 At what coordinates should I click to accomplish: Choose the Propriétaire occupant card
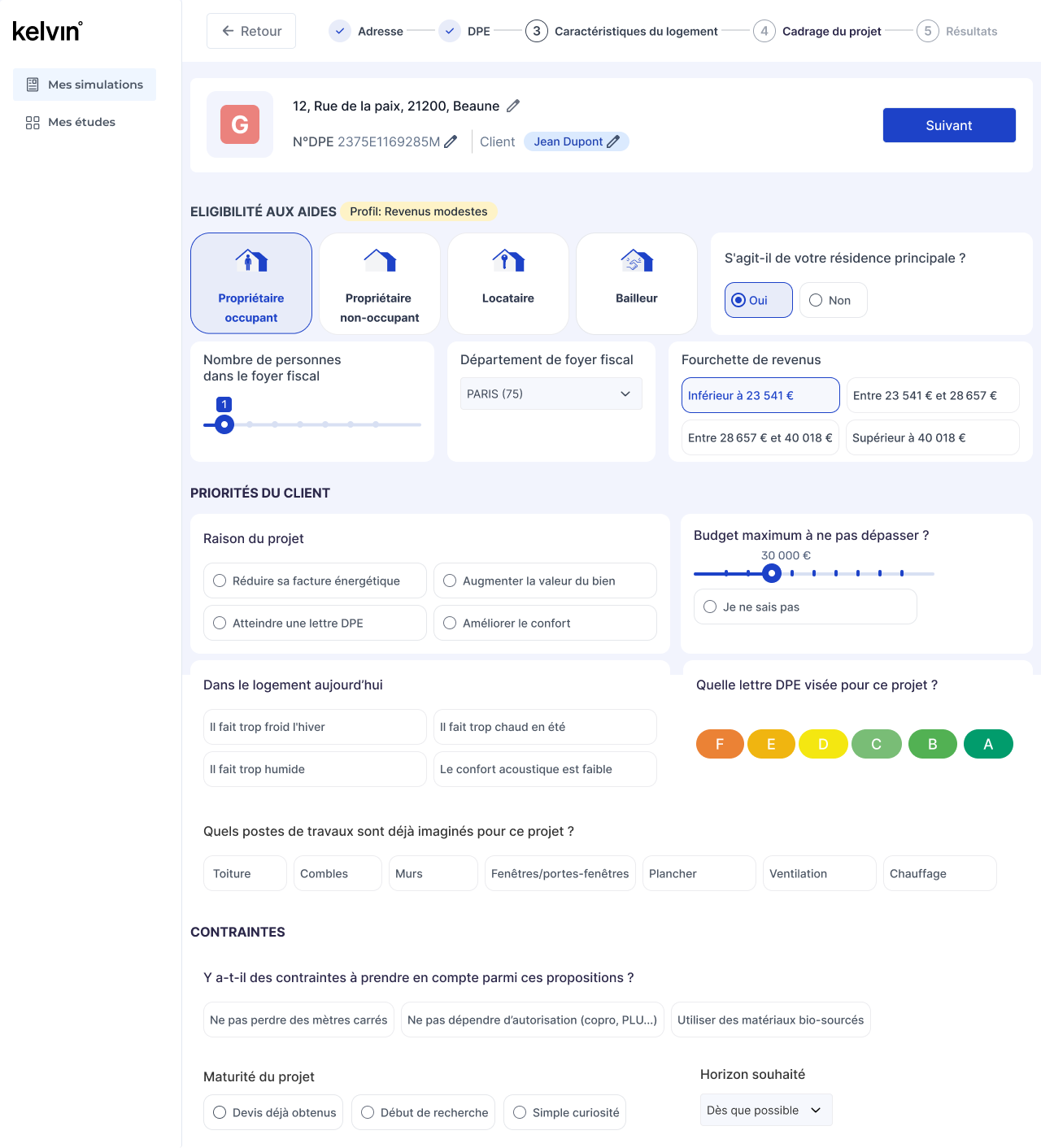[251, 283]
